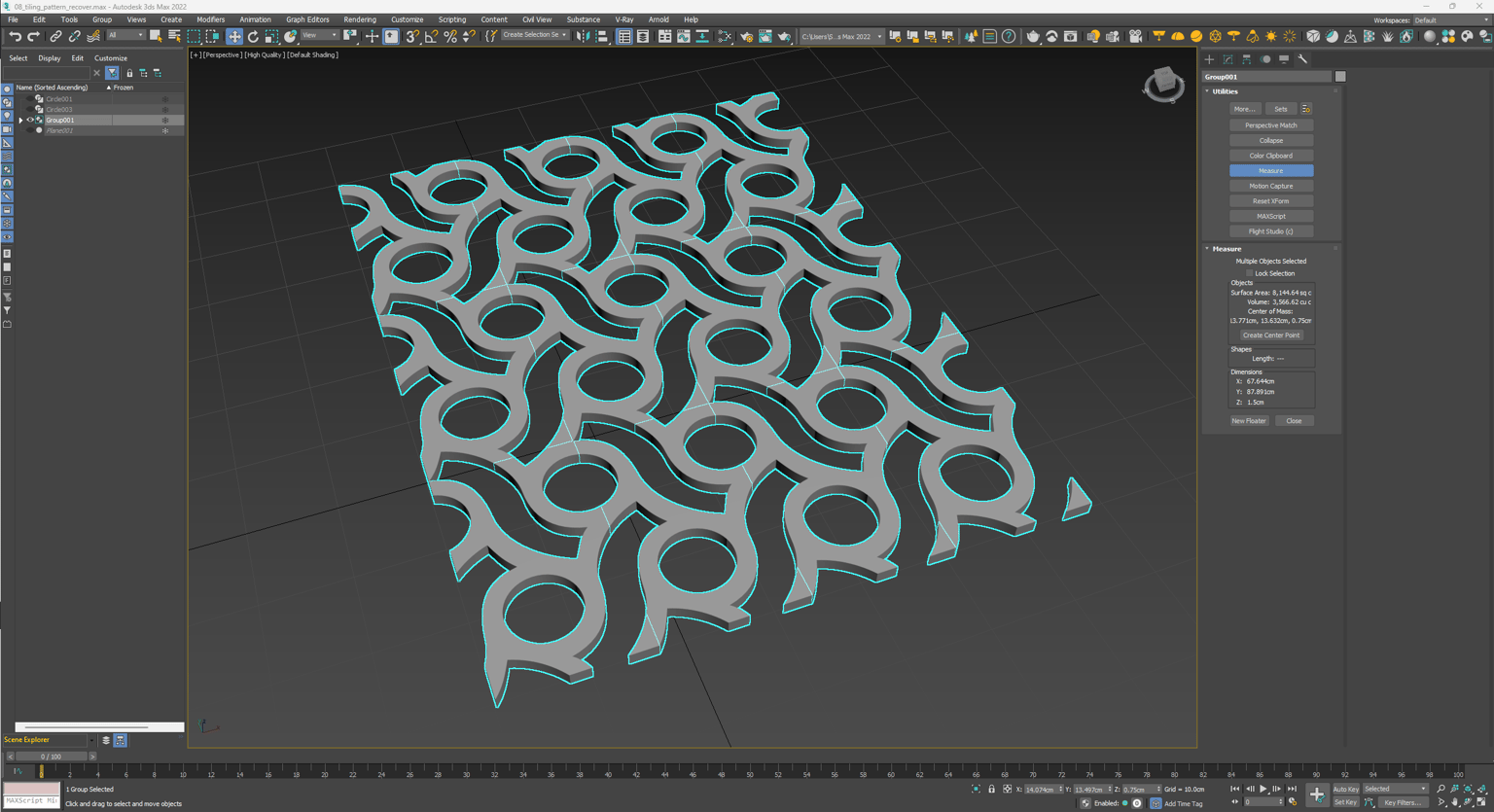
Task: Toggle Isolate Selection in status bar
Action: [976, 789]
